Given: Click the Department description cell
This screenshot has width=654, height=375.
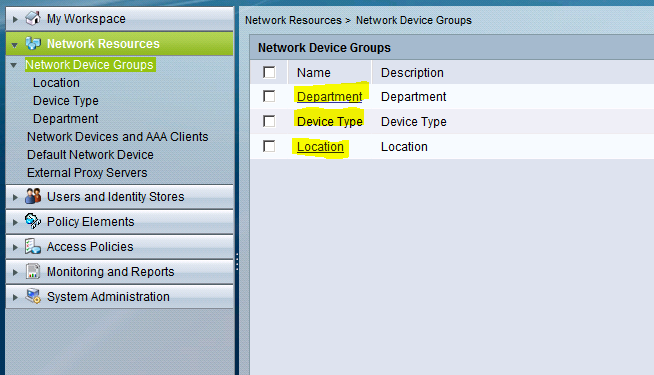Looking at the screenshot, I should (413, 96).
